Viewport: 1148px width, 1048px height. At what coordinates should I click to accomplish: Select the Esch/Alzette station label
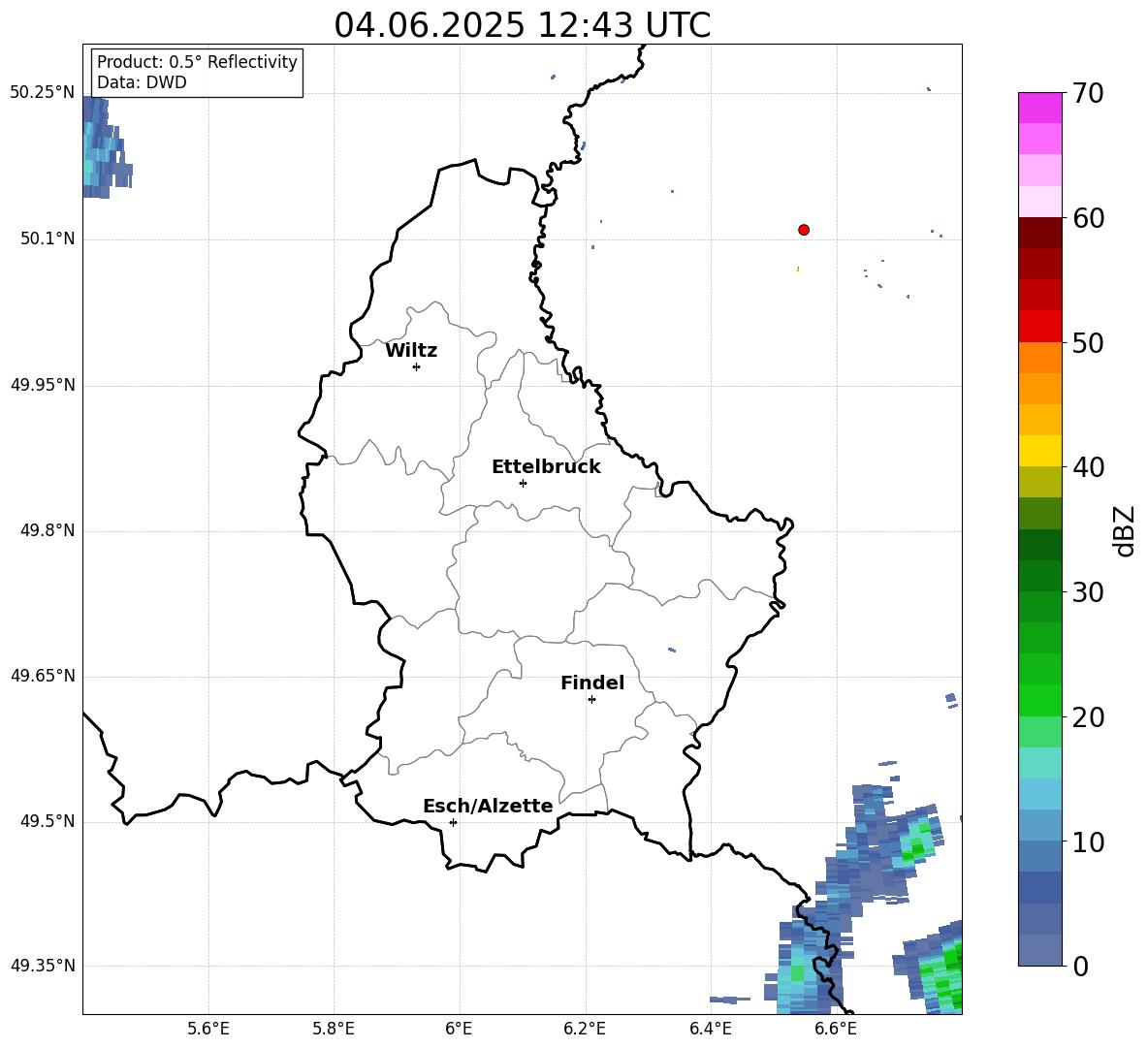click(488, 806)
